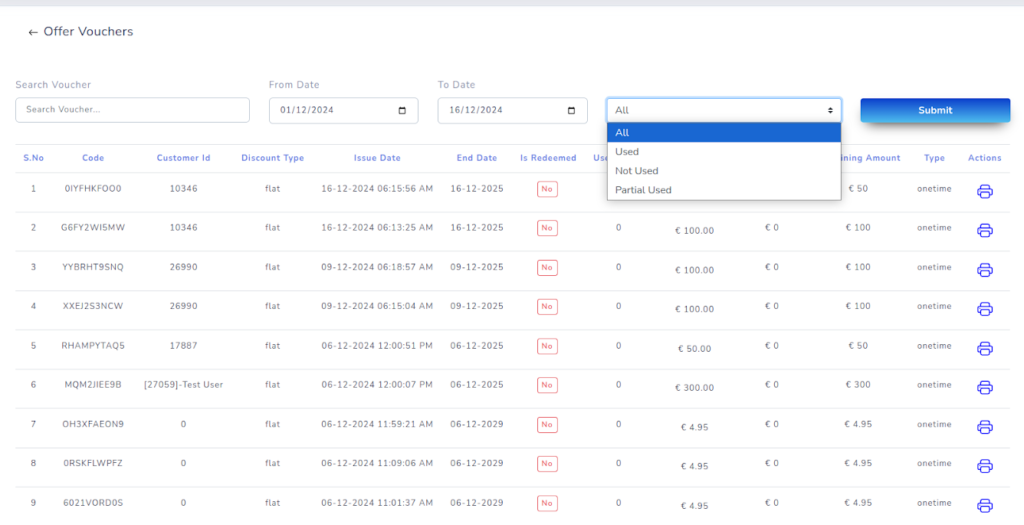Click the No redeemed badge in row 1
The height and width of the screenshot is (525, 1024).
547,189
